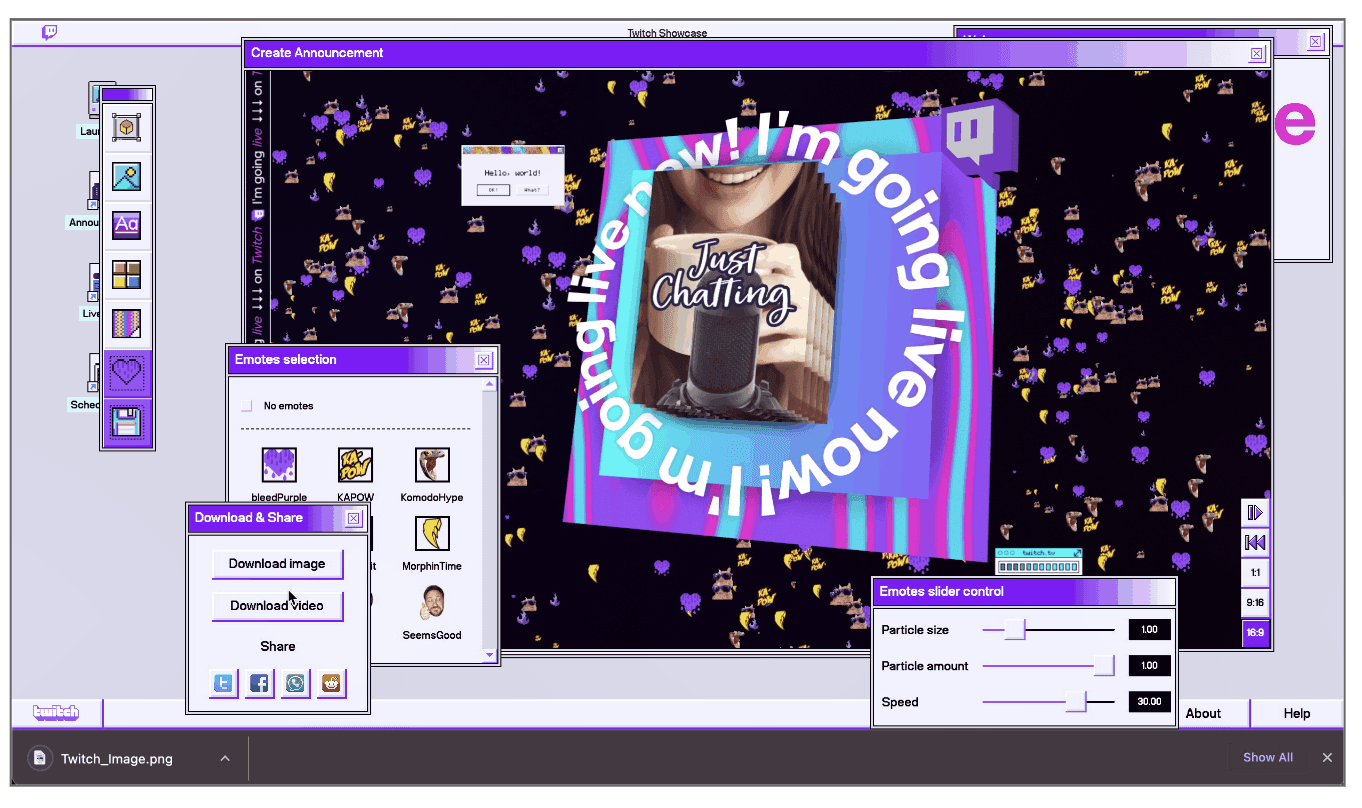
Task: Open the striped background pattern tool
Action: [x=127, y=324]
